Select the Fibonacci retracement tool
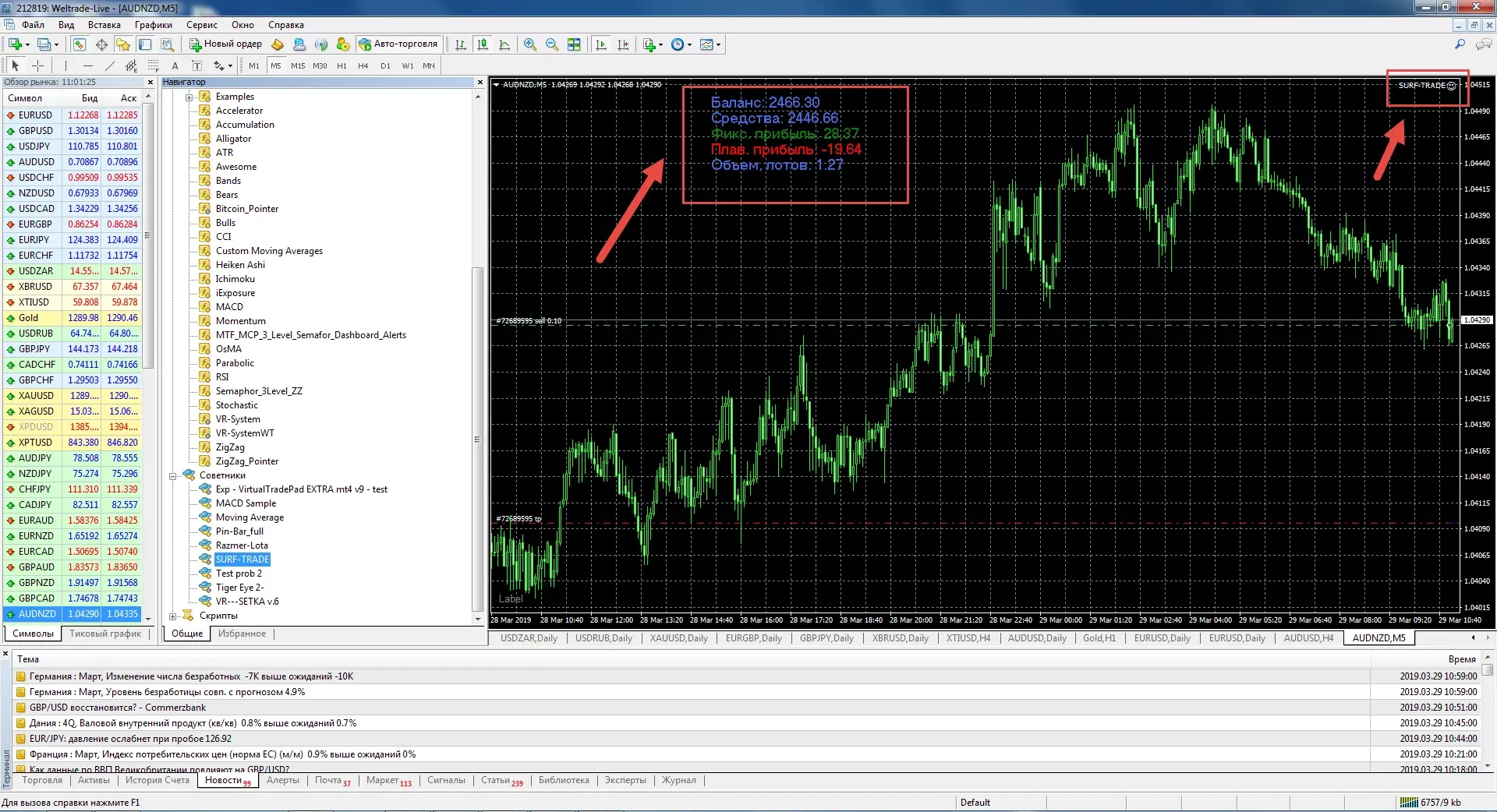This screenshot has width=1497, height=812. tap(153, 65)
